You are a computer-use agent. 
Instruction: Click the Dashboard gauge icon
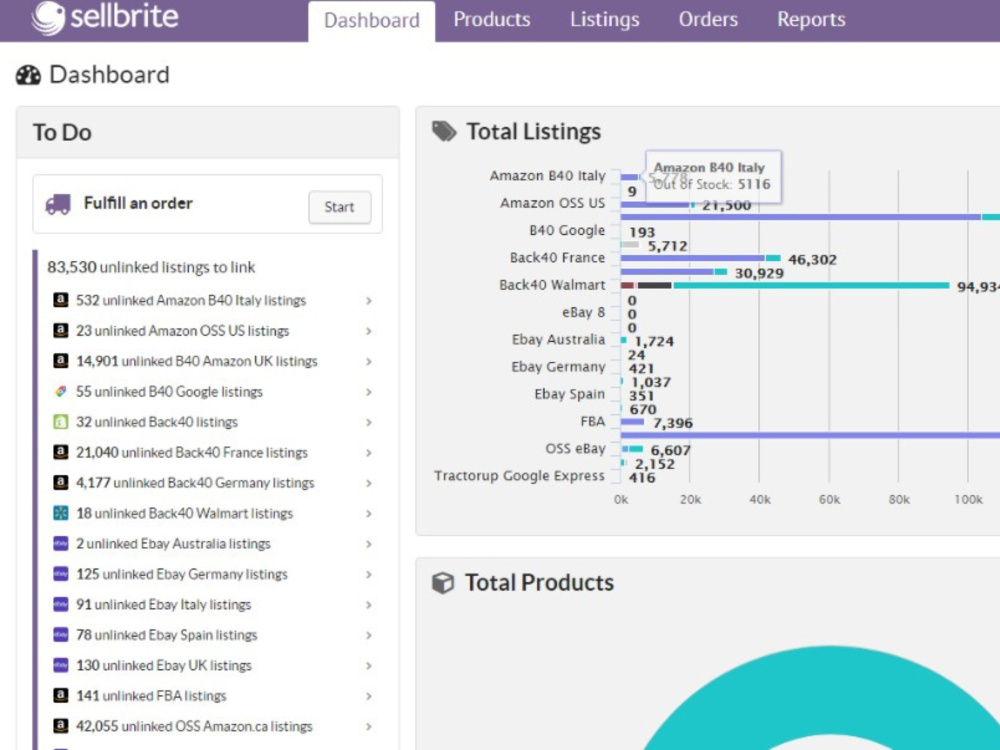pos(28,75)
